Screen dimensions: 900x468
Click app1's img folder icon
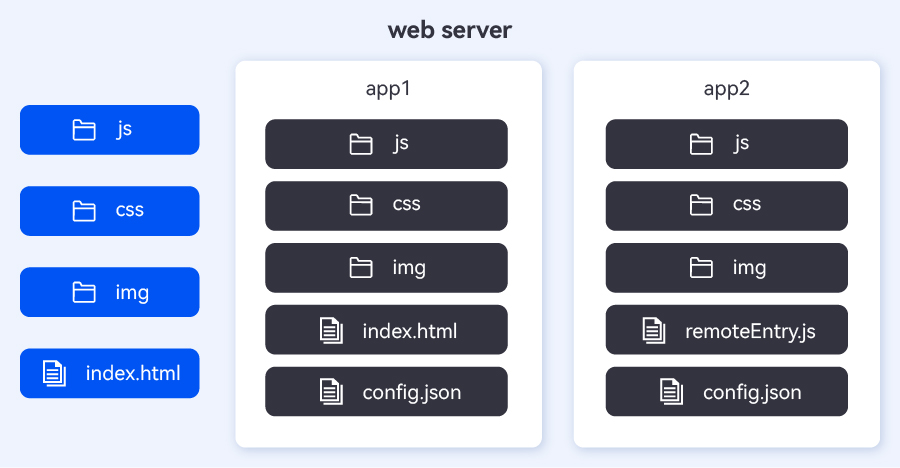361,268
